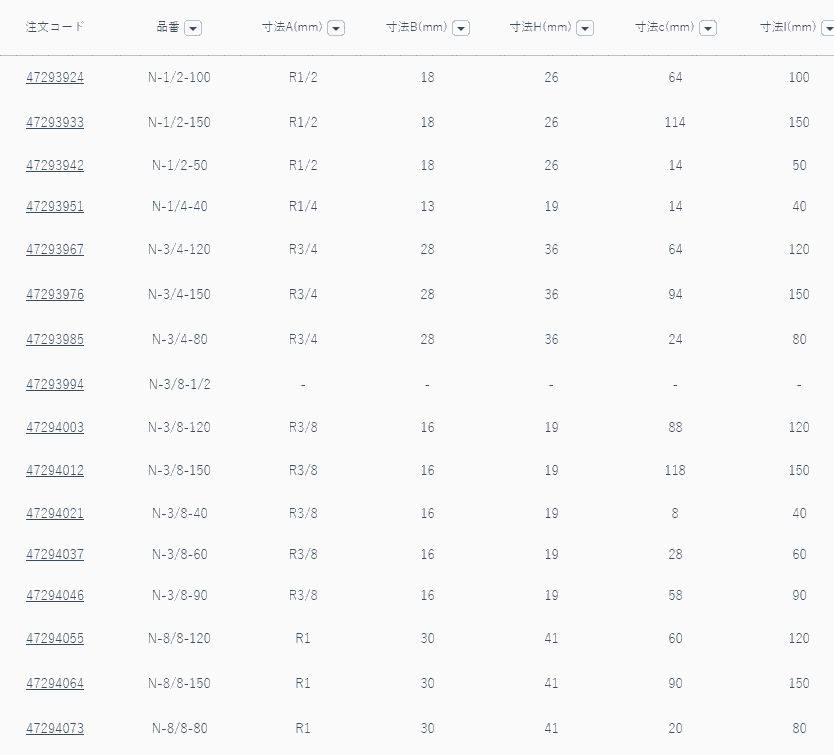Open the 47293951 order link
Viewport: 834px width, 755px height.
[55, 207]
